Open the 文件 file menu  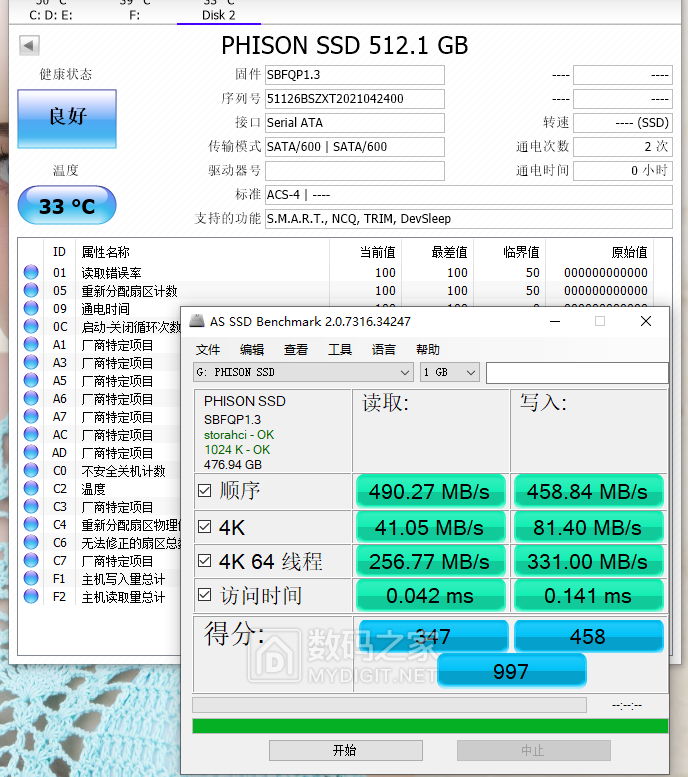coord(208,349)
